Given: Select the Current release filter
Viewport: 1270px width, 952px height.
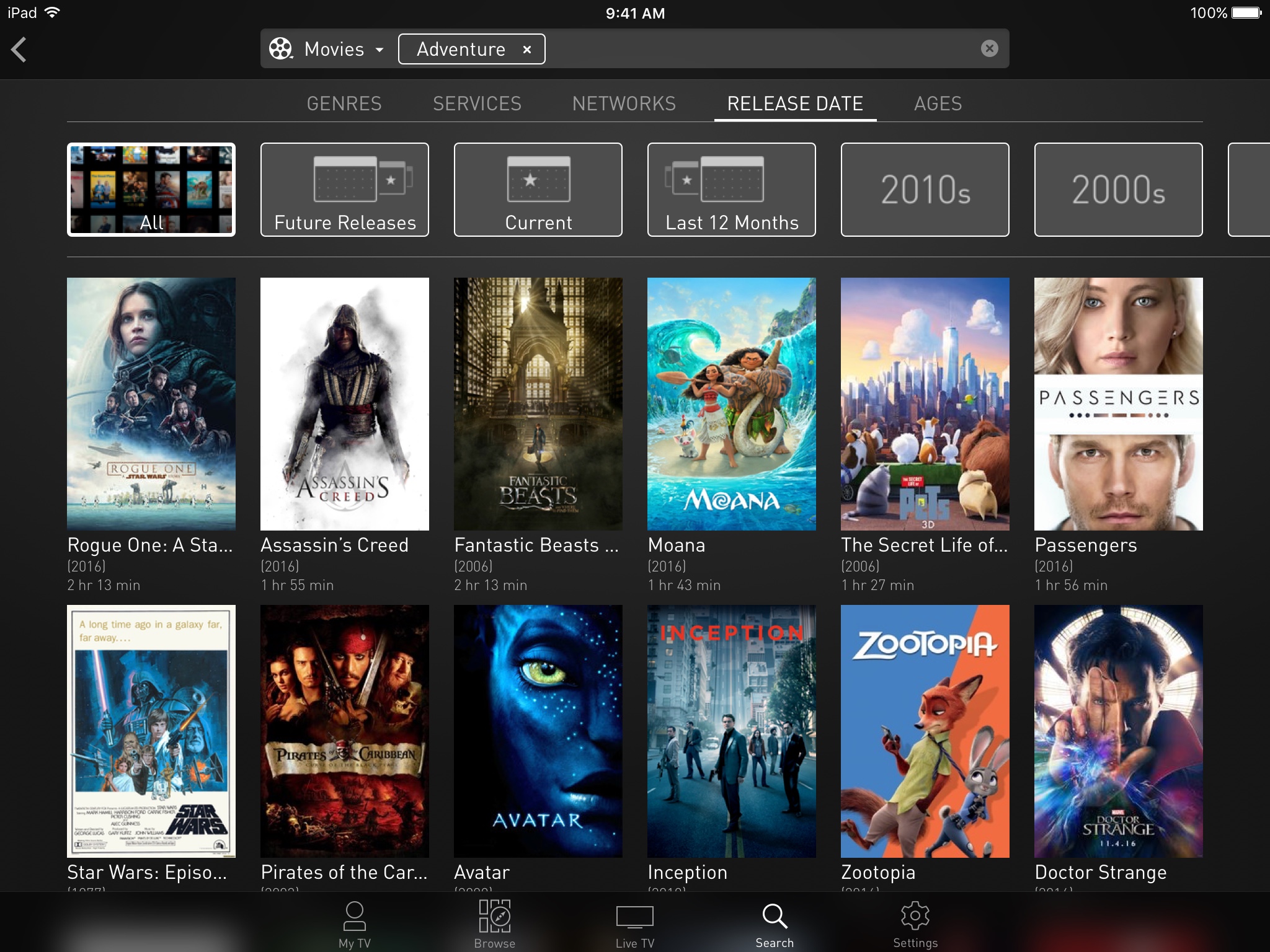Looking at the screenshot, I should (x=538, y=190).
